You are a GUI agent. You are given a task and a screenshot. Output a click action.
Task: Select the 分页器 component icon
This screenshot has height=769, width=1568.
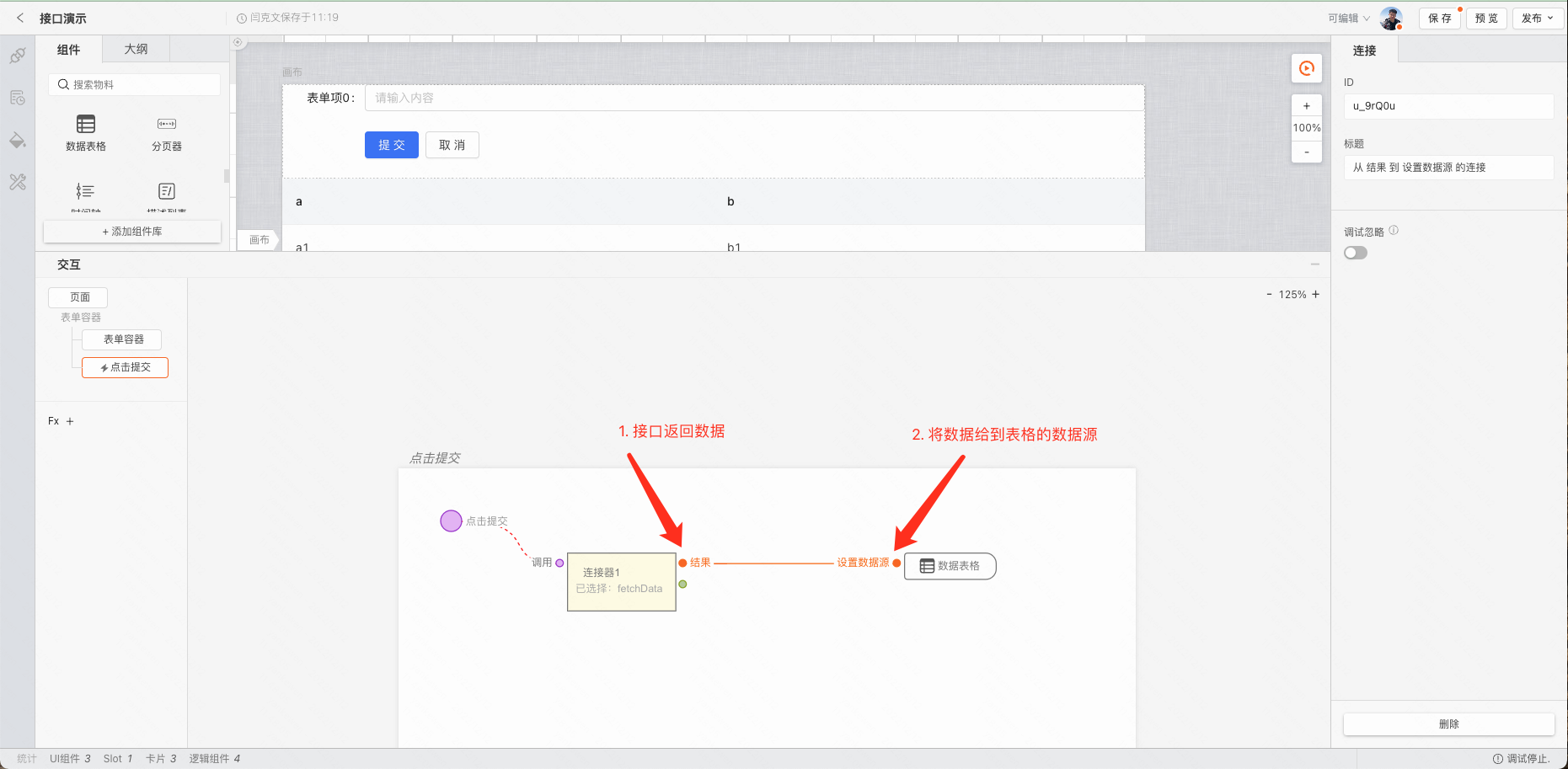tap(167, 124)
